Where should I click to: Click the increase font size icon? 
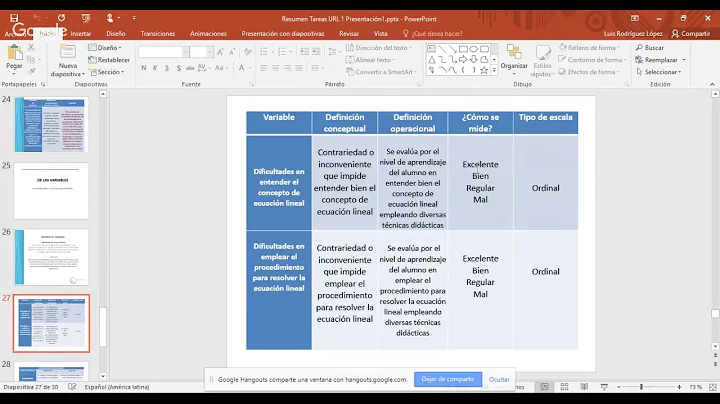[220, 52]
